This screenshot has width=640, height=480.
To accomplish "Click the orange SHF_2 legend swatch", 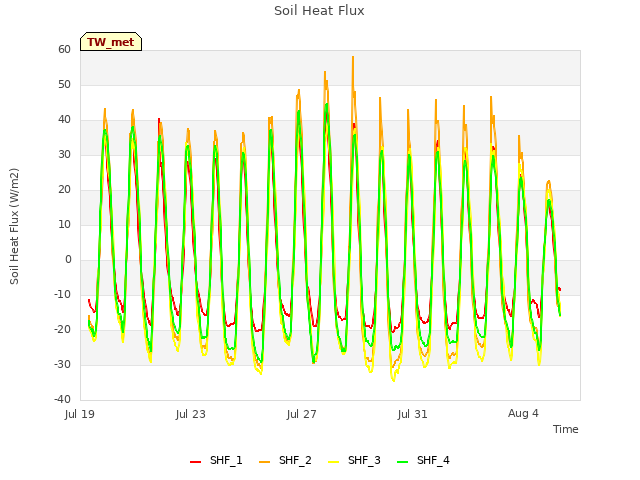I will pos(264,462).
